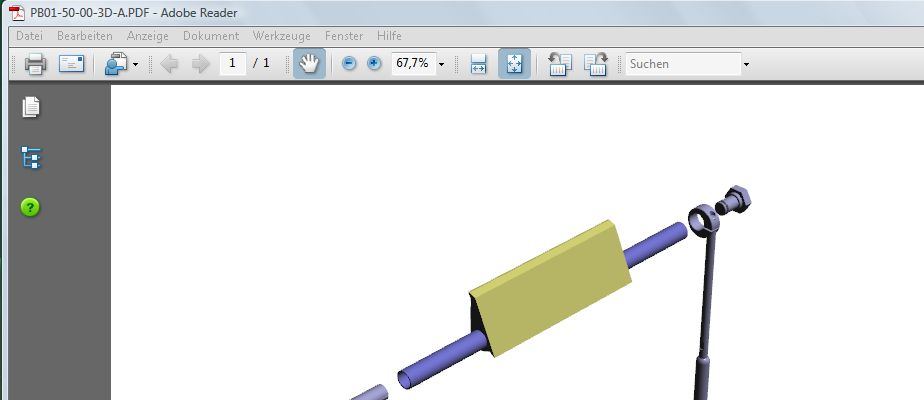
Task: Open the collaborate icon's dropdown arrow
Action: click(x=136, y=64)
